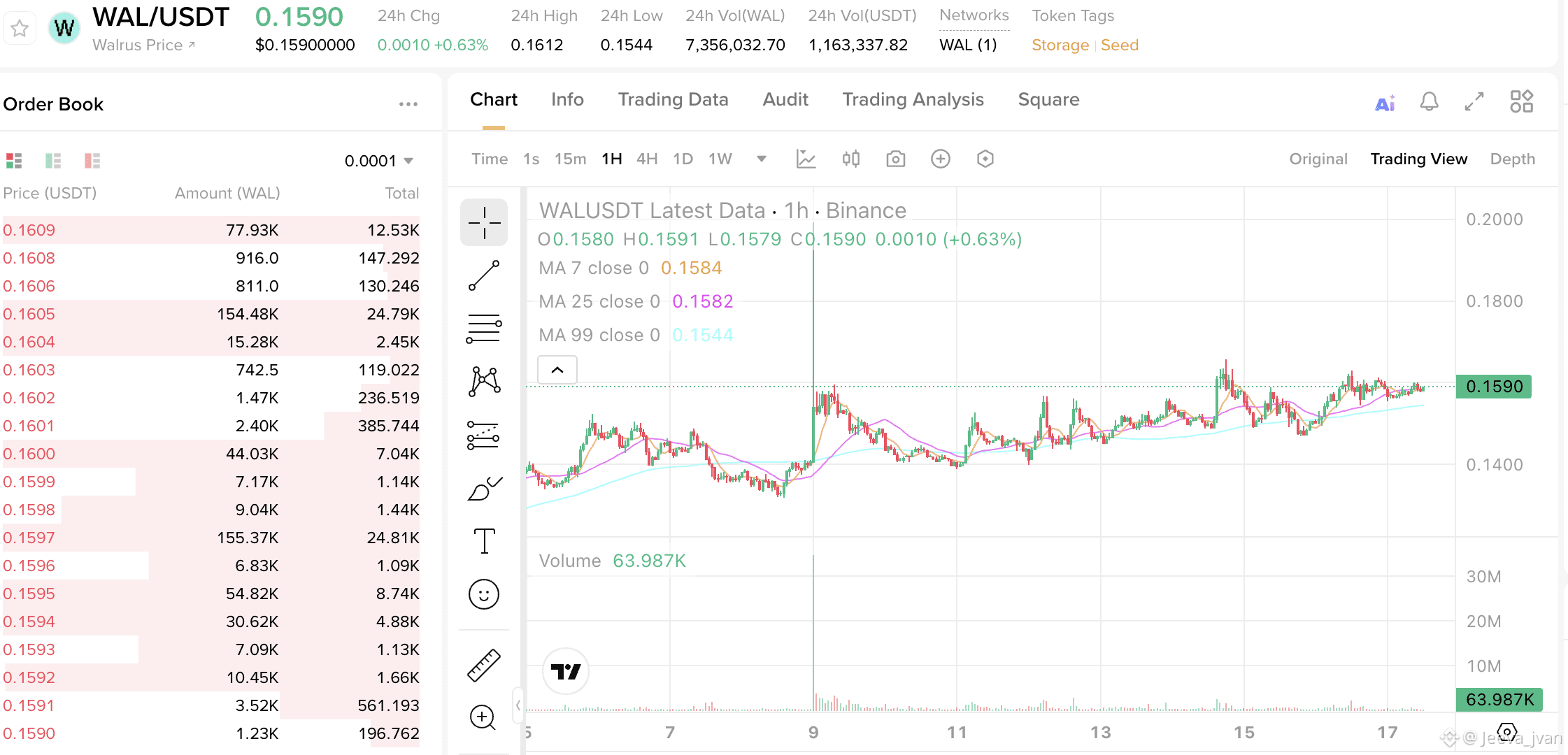Expand more time intervals dropdown arrow
The height and width of the screenshot is (755, 1568).
pyautogui.click(x=762, y=159)
